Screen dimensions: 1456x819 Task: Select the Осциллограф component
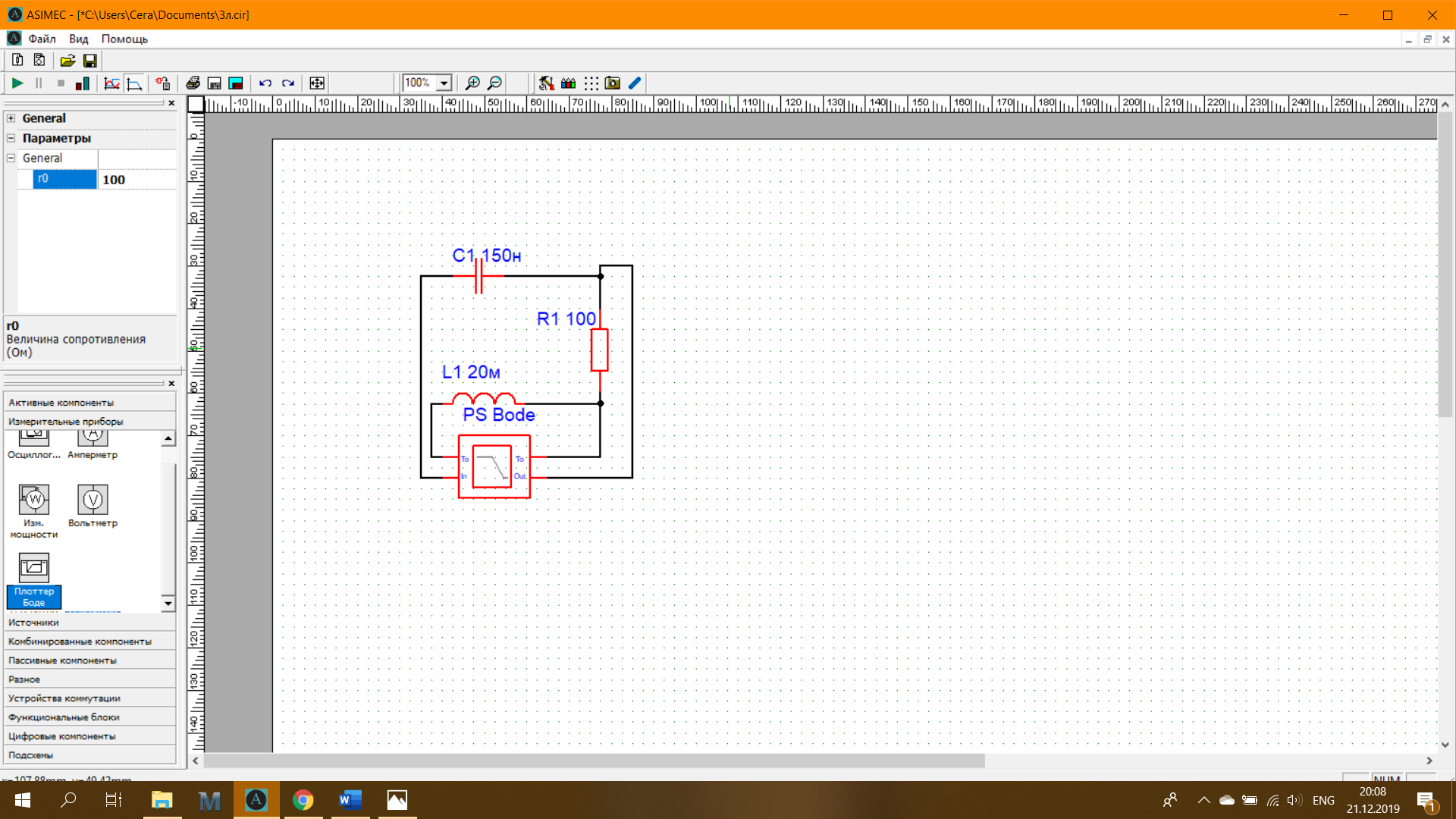(x=34, y=445)
